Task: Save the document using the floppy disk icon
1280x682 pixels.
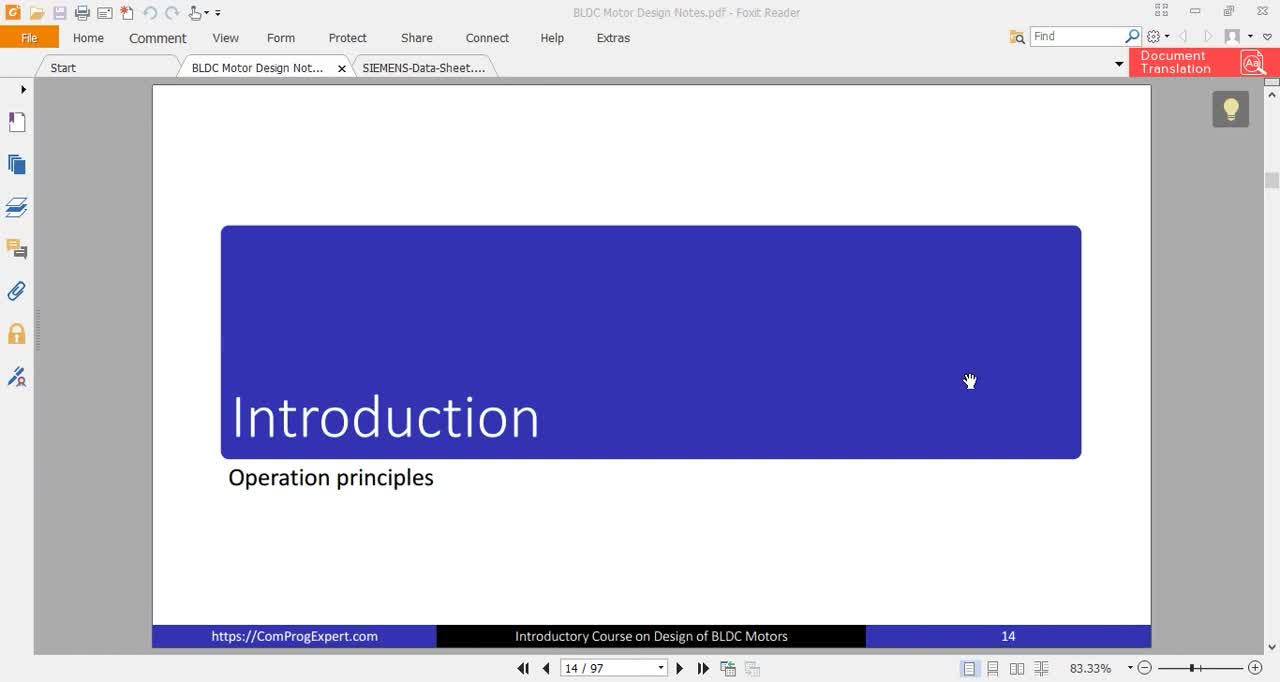Action: pos(60,13)
